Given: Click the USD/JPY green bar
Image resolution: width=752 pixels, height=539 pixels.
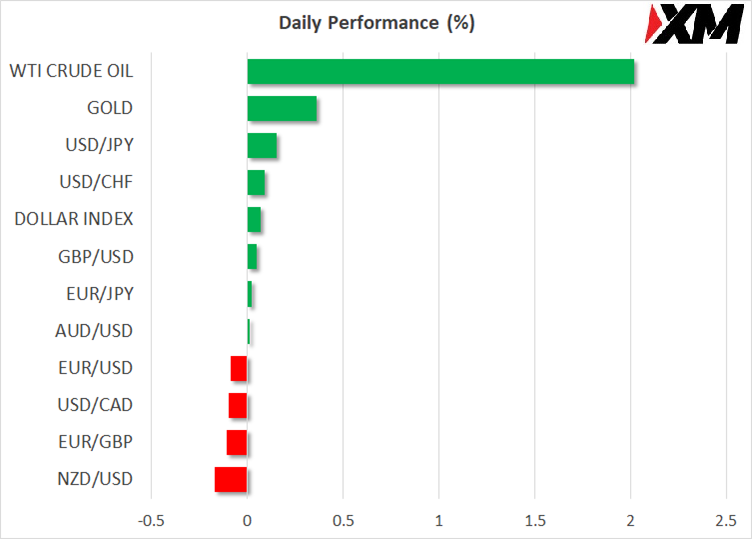Looking at the screenshot, I should click(262, 146).
